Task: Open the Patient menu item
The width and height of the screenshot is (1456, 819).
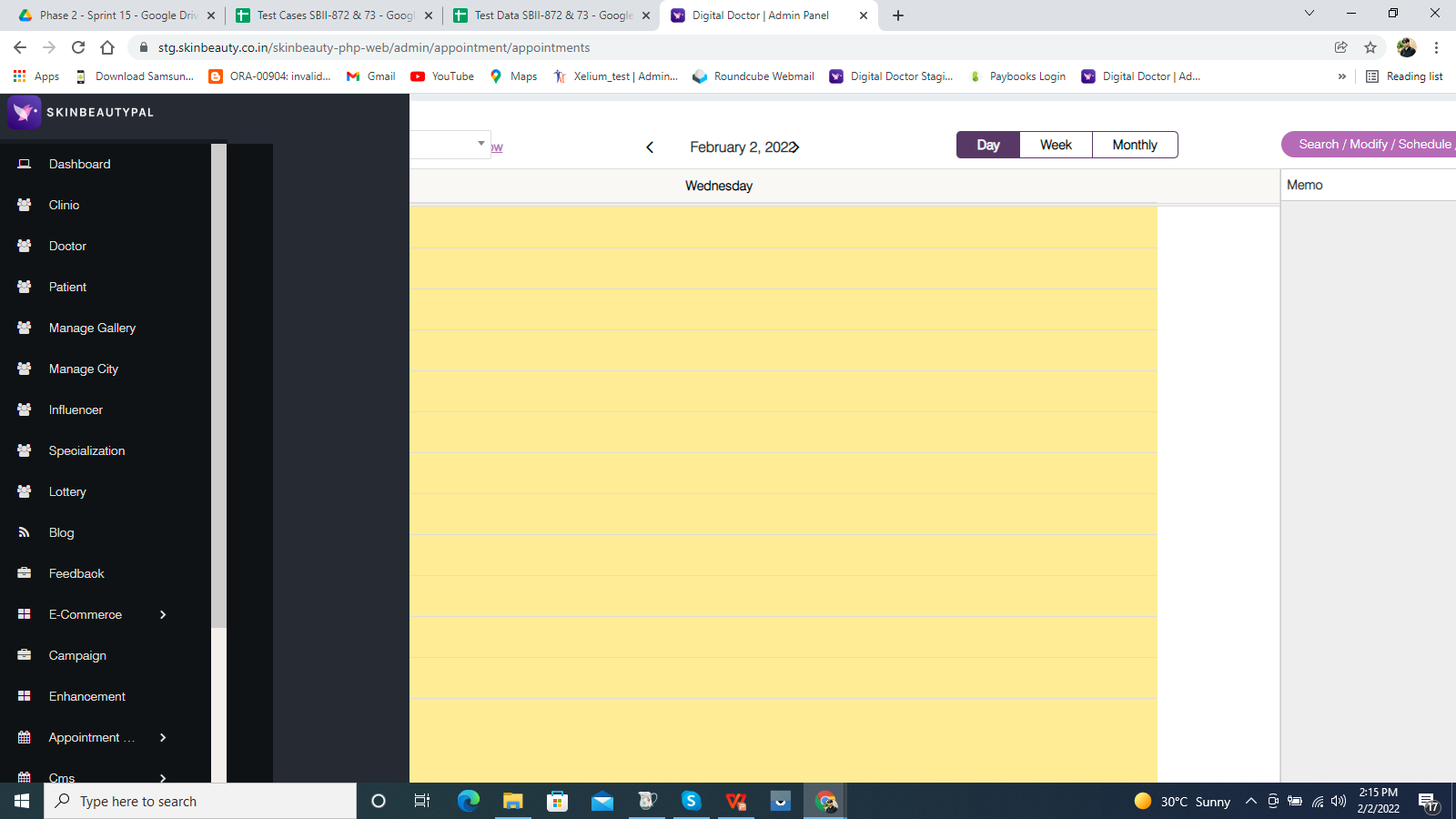Action: tap(67, 287)
